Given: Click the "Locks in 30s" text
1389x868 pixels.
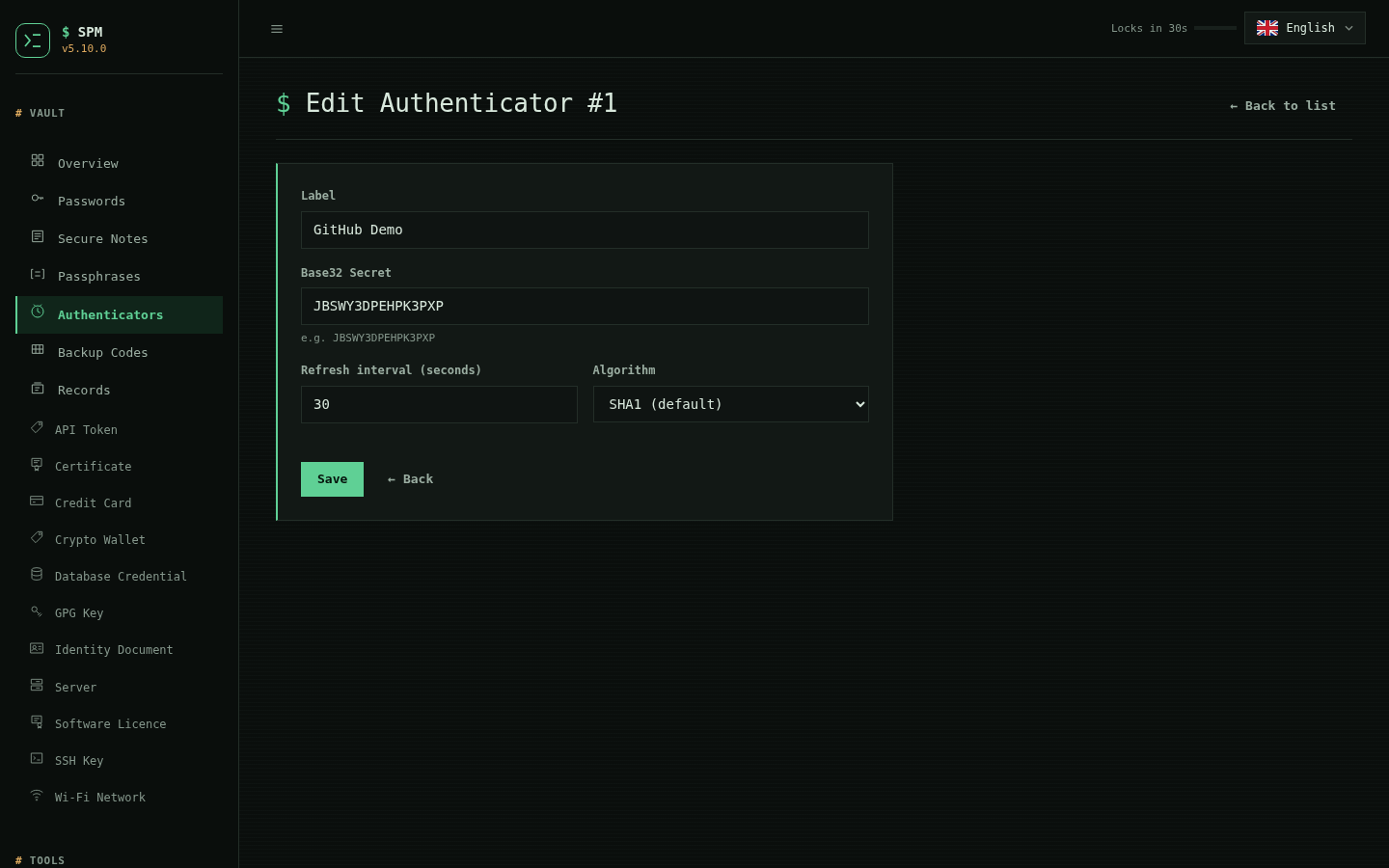Looking at the screenshot, I should tap(1149, 29).
